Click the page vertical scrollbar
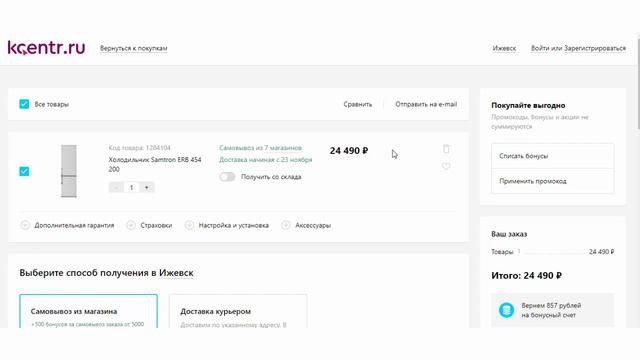This screenshot has height=360, width=640. click(x=638, y=84)
